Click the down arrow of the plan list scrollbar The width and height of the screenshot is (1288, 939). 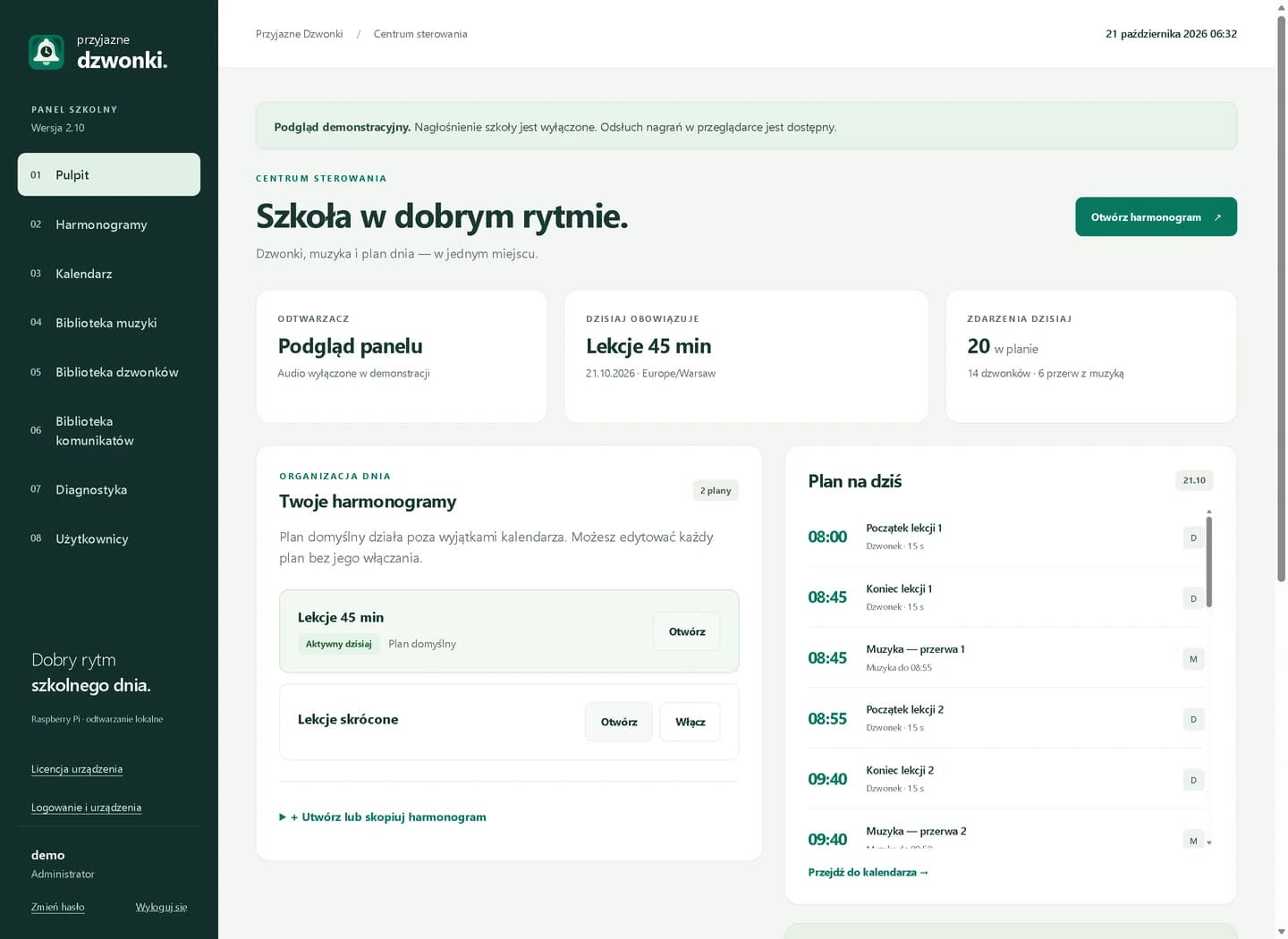click(x=1209, y=842)
